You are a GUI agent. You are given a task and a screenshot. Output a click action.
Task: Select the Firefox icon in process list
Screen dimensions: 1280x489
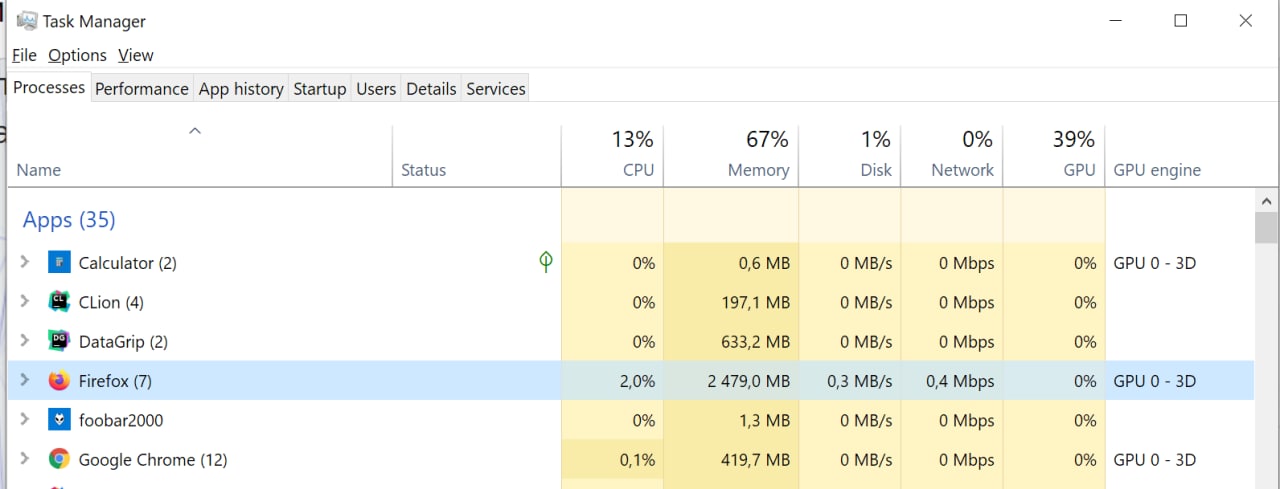coord(59,381)
